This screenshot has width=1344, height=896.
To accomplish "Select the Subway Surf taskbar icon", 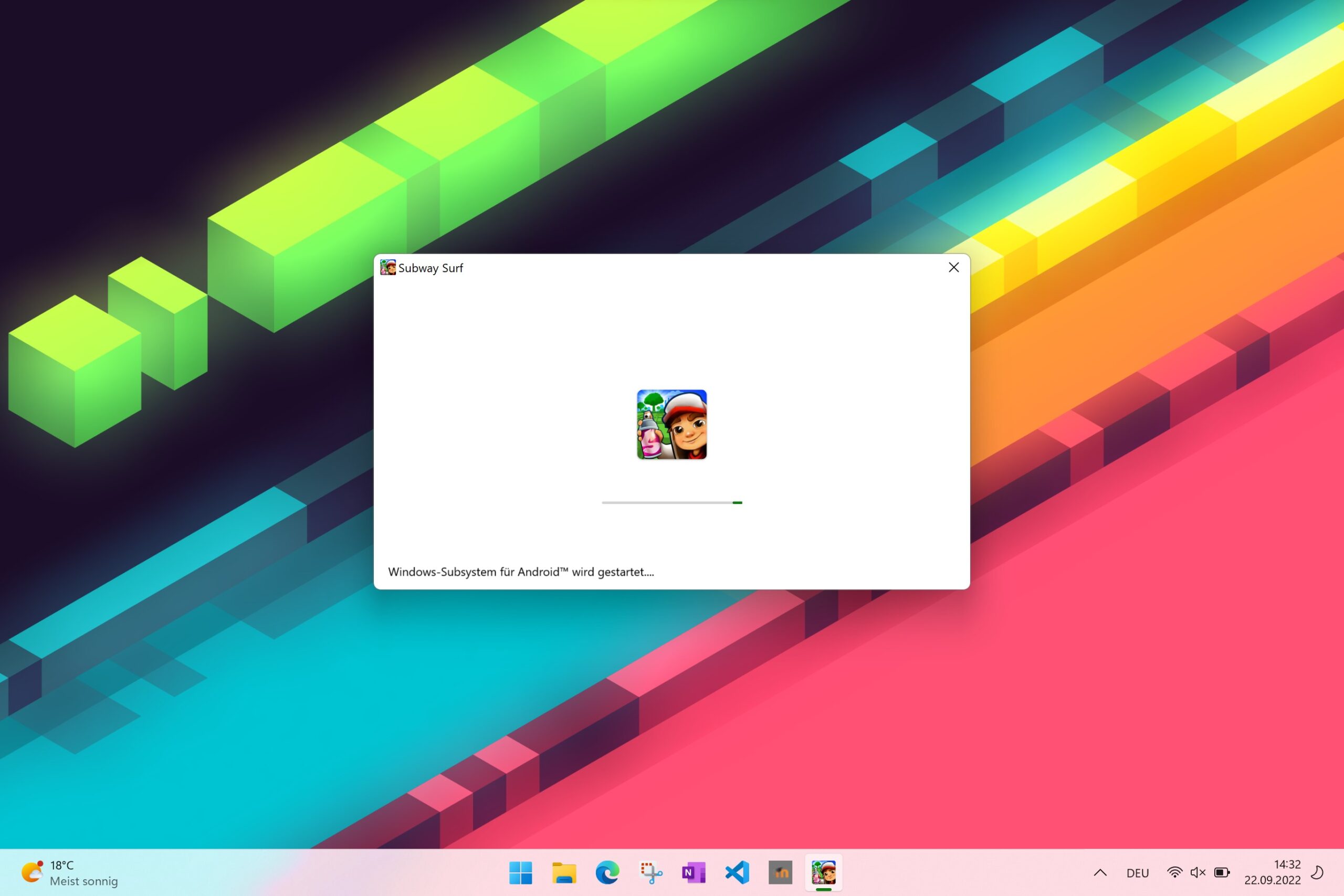I will pyautogui.click(x=823, y=872).
